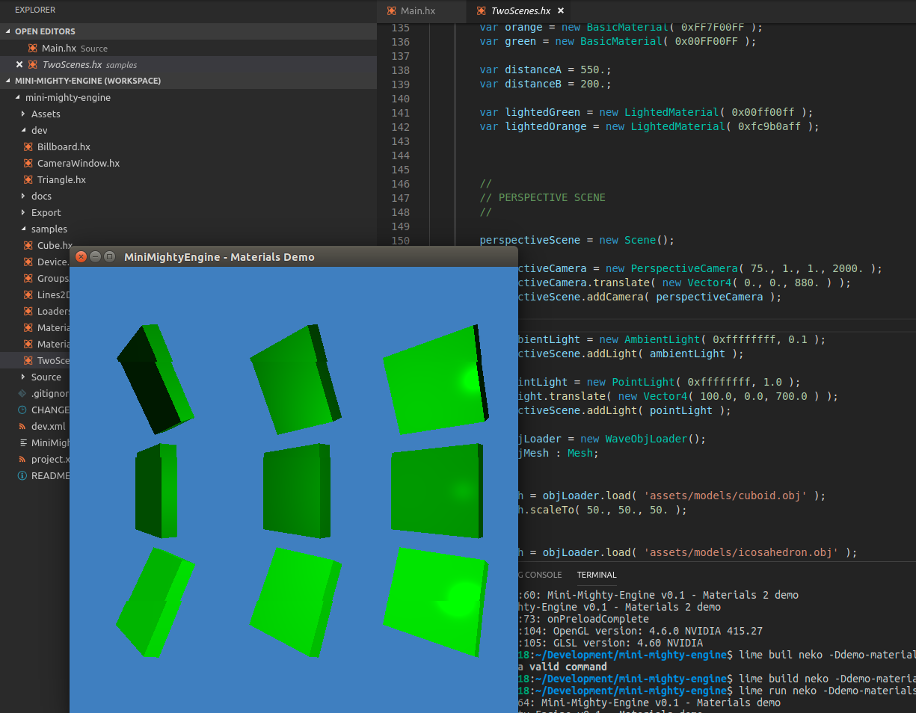The image size is (916, 713).
Task: Click the Haxe icon on Main.hx tab
Action: [x=393, y=10]
